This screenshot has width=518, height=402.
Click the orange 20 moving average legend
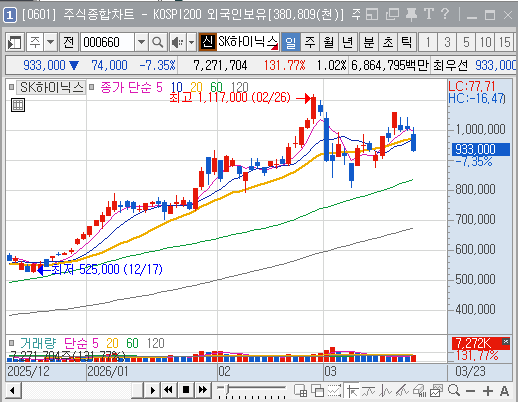click(196, 87)
